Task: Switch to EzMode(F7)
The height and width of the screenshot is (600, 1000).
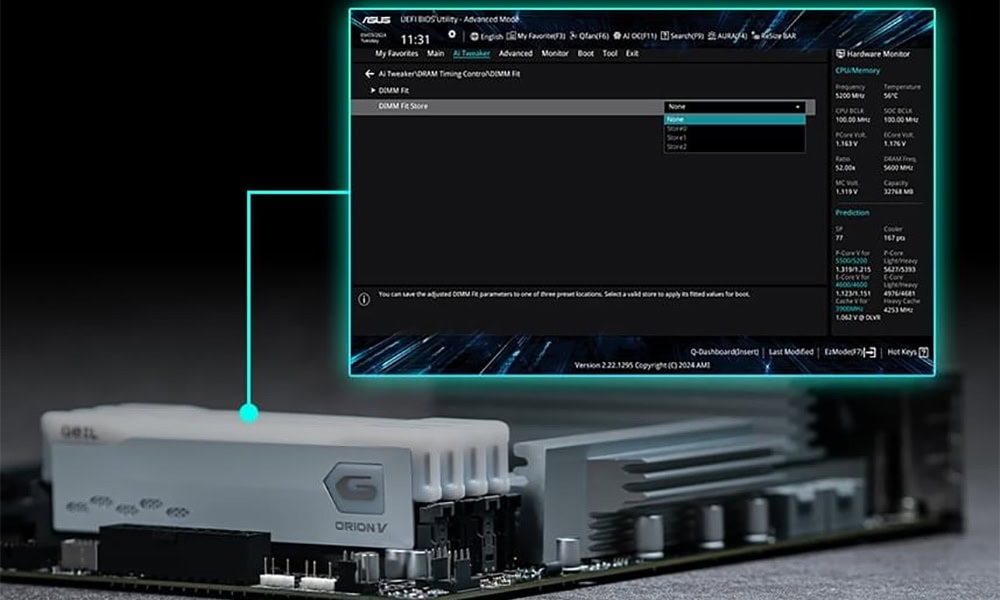Action: pyautogui.click(x=849, y=352)
